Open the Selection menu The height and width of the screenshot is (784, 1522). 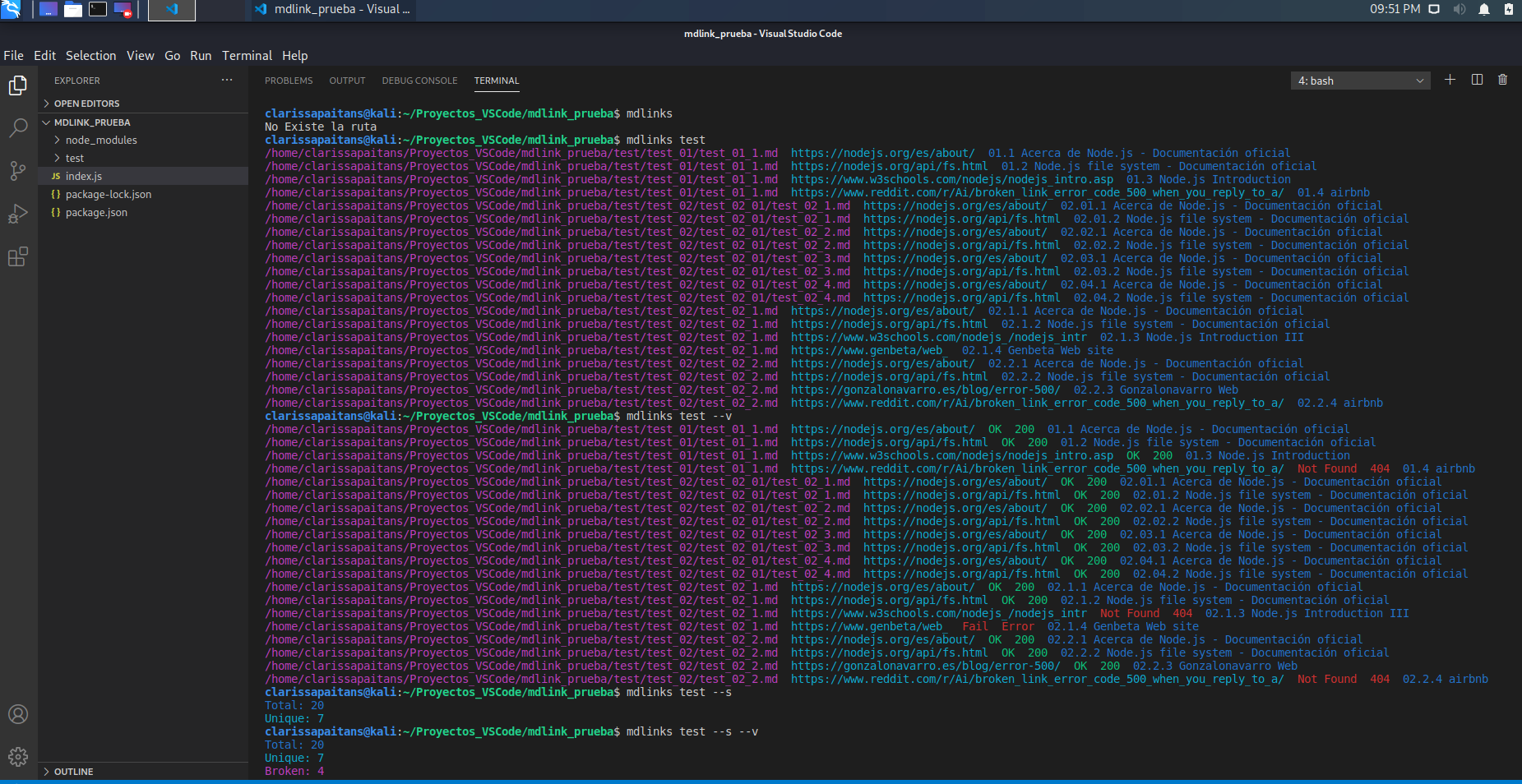pos(91,56)
